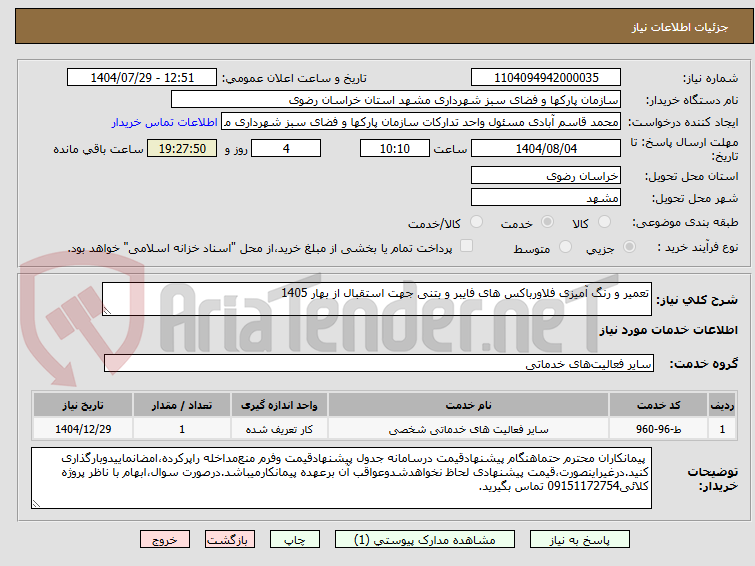The height and width of the screenshot is (566, 755).
Task: Click the استان محل تحویل field
Action: tap(546, 176)
